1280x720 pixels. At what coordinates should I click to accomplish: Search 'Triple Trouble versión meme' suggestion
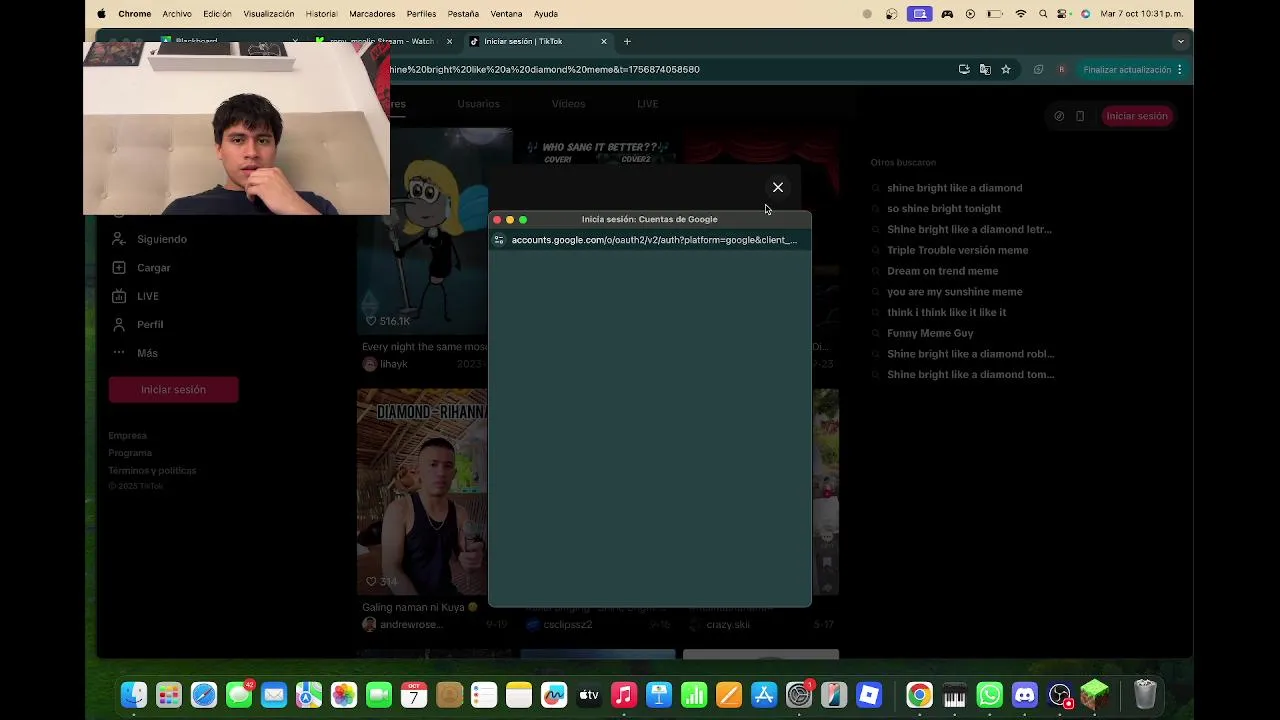pos(957,250)
